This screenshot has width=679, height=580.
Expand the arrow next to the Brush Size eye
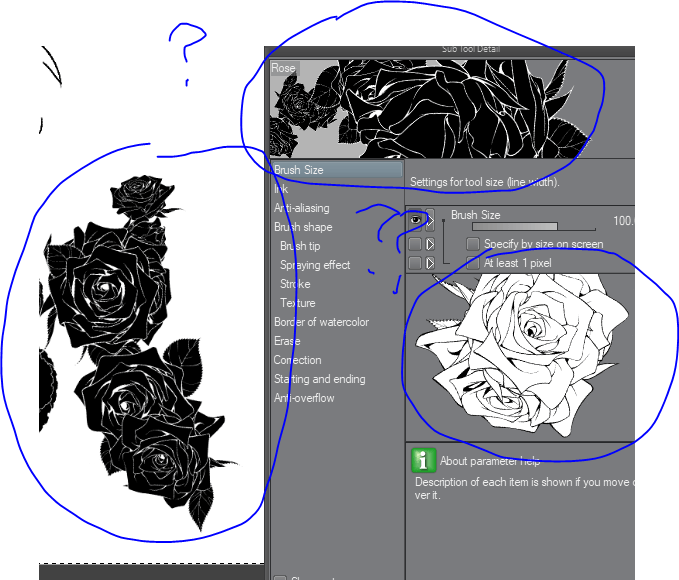click(x=431, y=220)
